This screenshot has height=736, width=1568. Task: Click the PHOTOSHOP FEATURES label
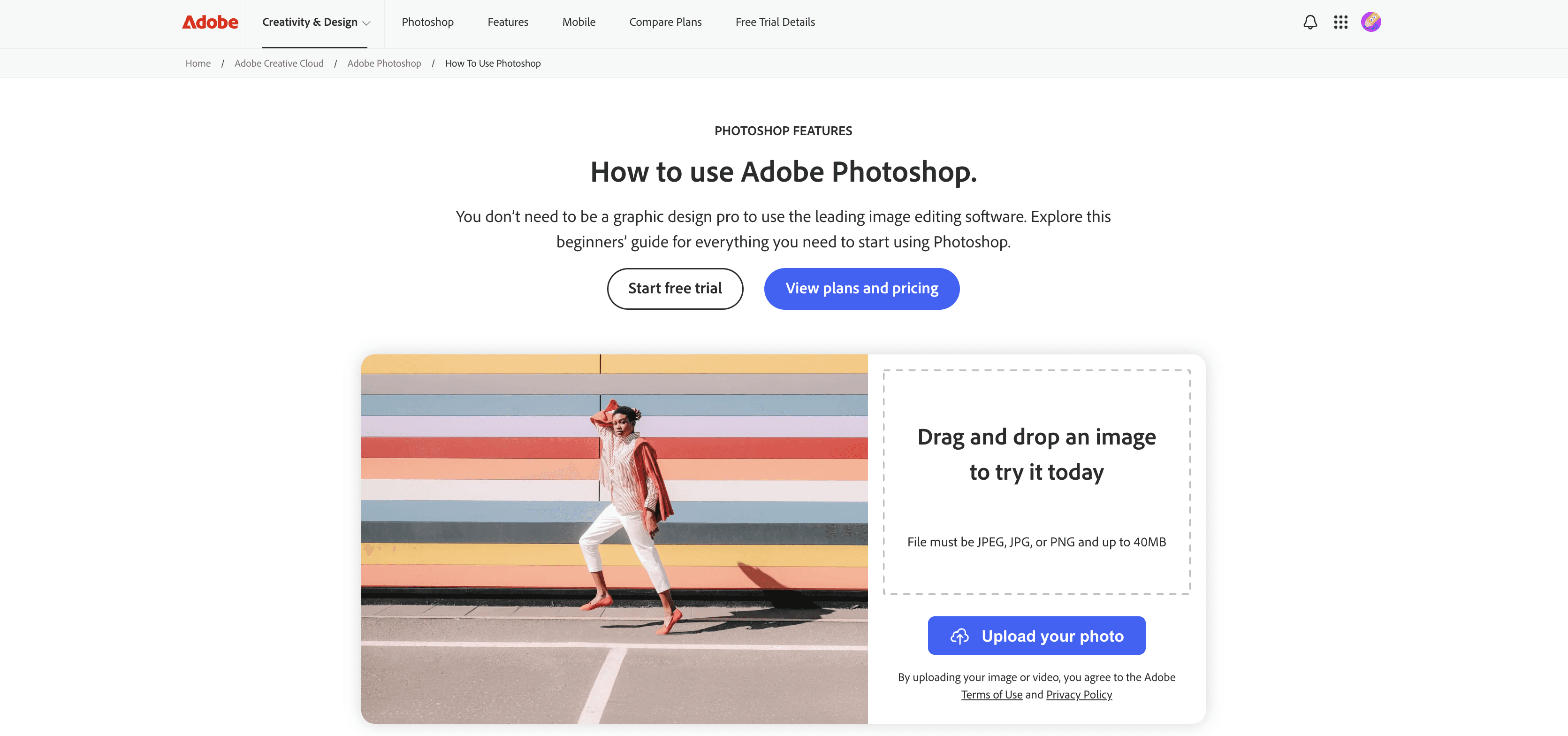(784, 131)
